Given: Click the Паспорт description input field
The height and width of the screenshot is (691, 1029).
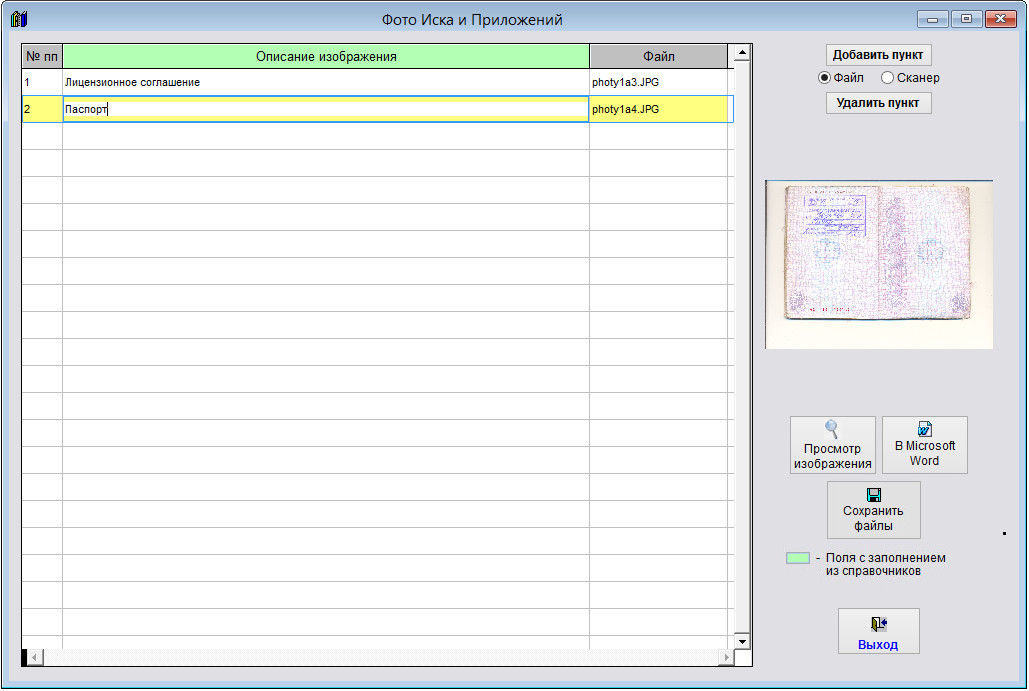Looking at the screenshot, I should point(325,110).
